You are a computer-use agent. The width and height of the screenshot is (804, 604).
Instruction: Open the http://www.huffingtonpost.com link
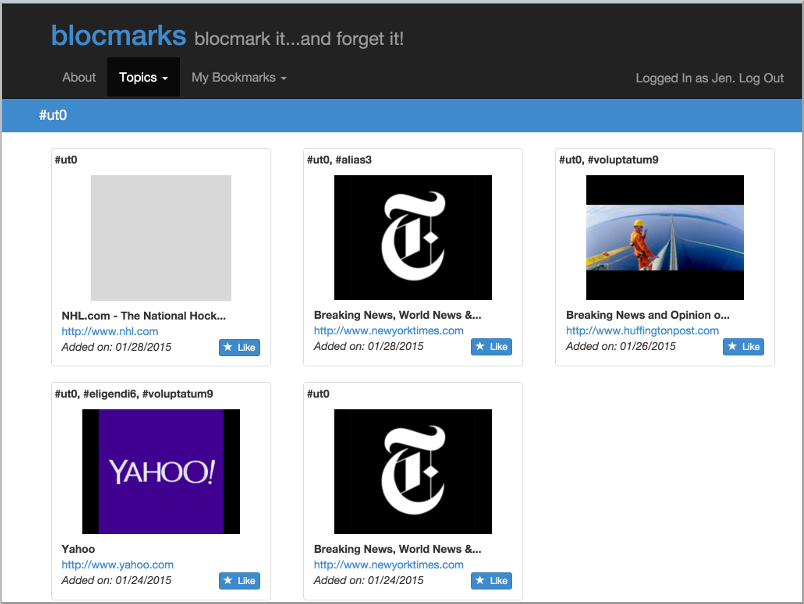642,331
